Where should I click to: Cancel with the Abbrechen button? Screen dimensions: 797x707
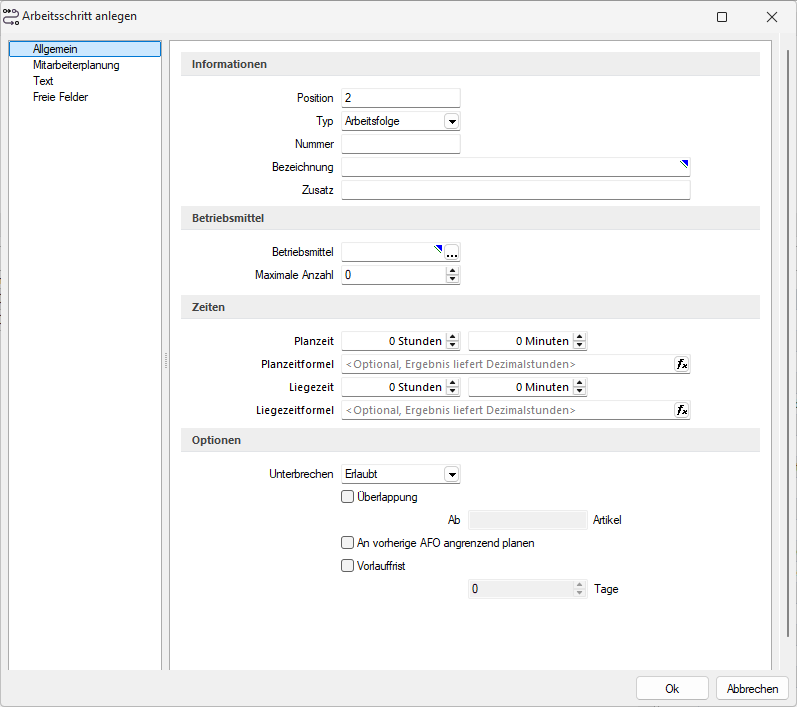[x=752, y=688]
